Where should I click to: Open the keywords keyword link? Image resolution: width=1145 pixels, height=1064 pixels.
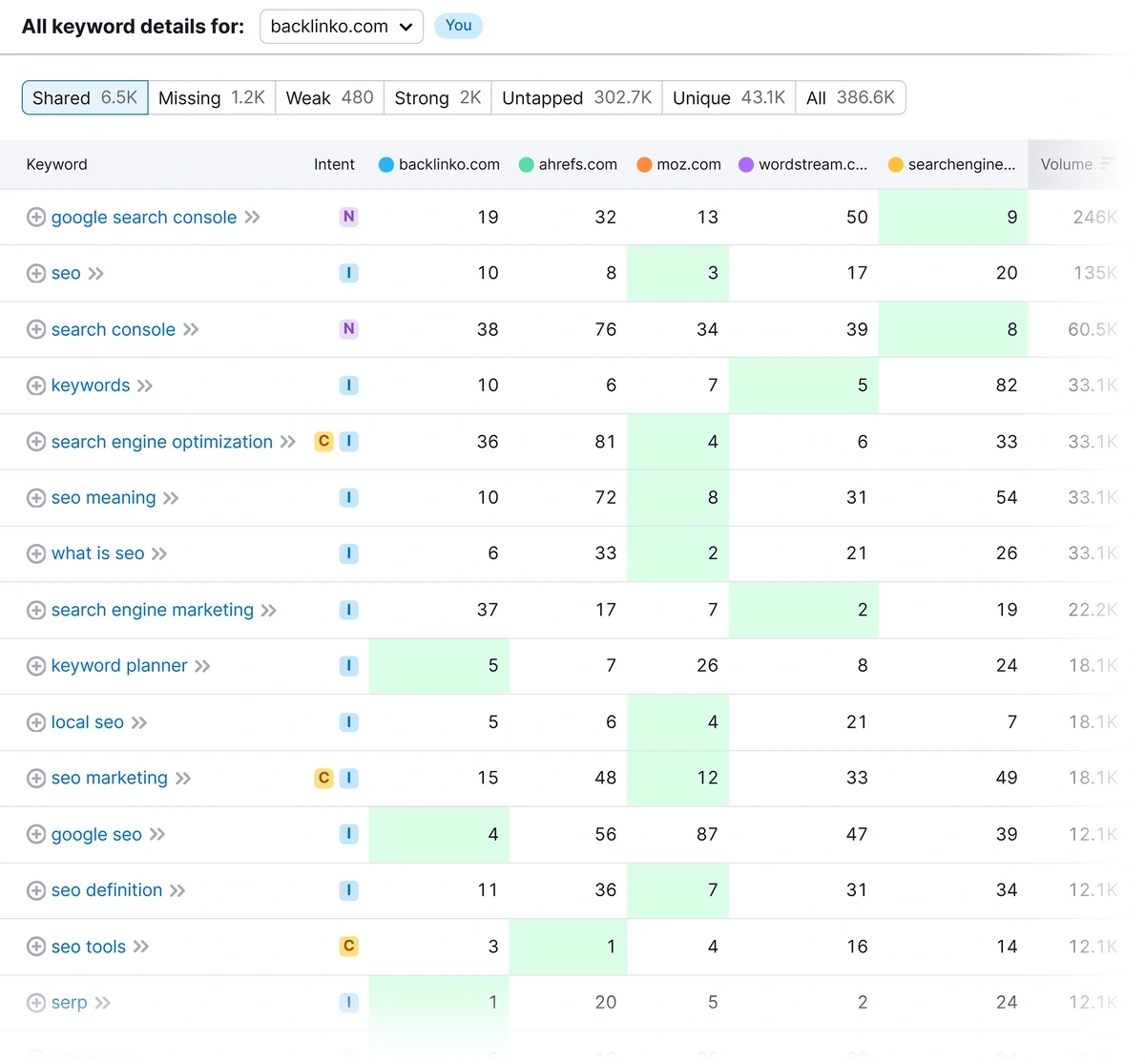pos(91,386)
